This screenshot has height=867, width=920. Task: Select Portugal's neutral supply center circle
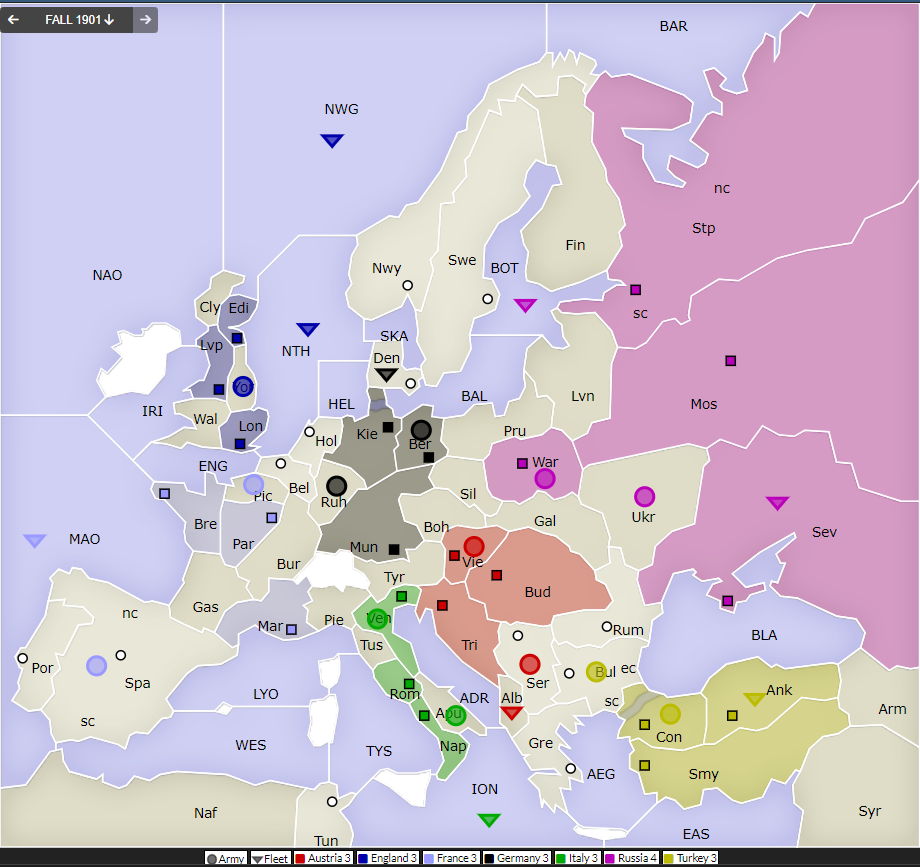[22, 658]
